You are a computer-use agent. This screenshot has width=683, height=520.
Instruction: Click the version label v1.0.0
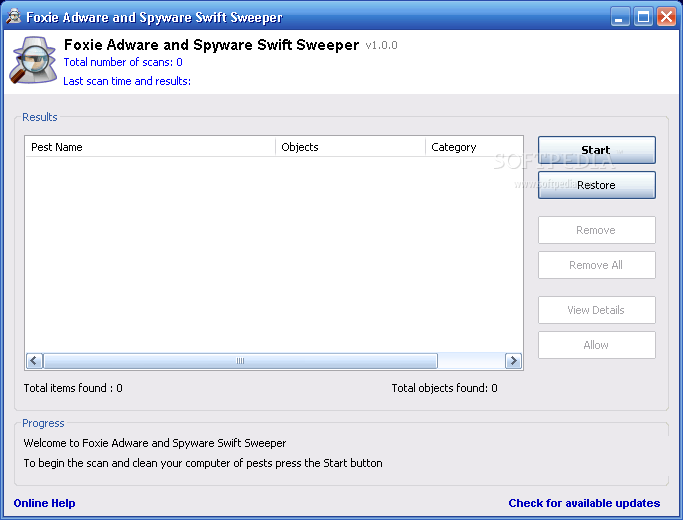coord(381,45)
